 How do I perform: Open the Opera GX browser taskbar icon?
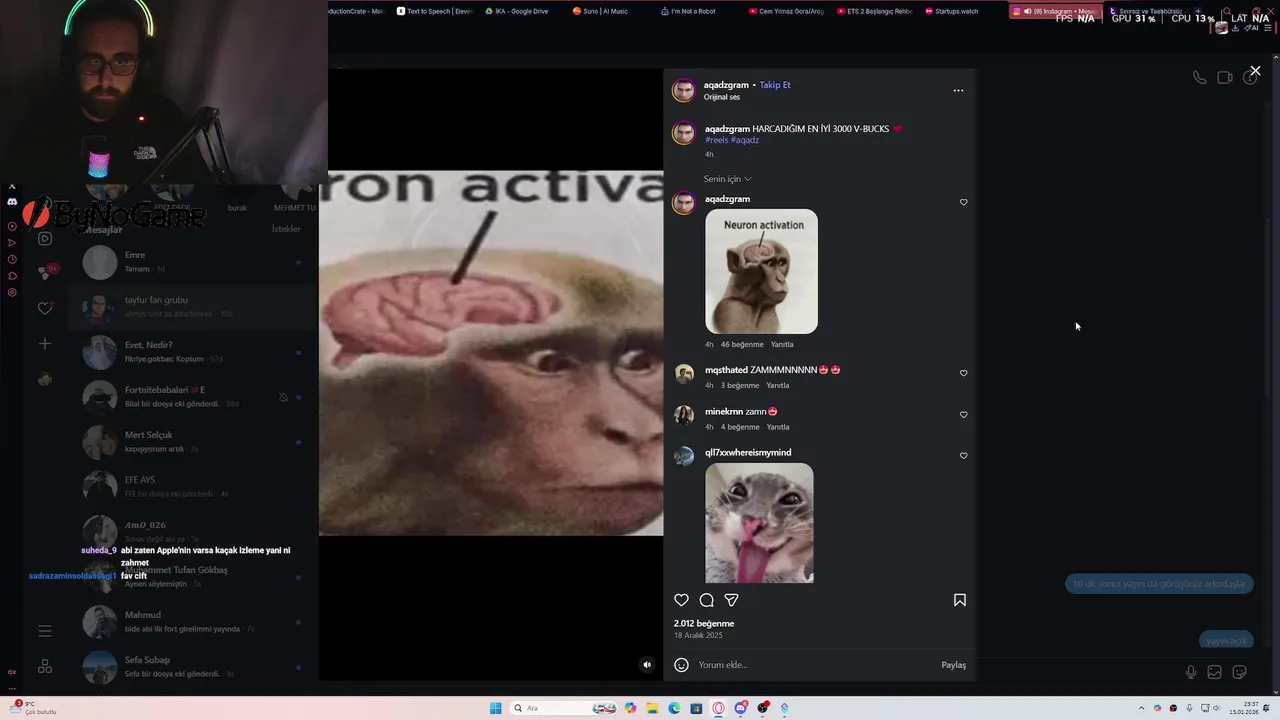pyautogui.click(x=718, y=708)
